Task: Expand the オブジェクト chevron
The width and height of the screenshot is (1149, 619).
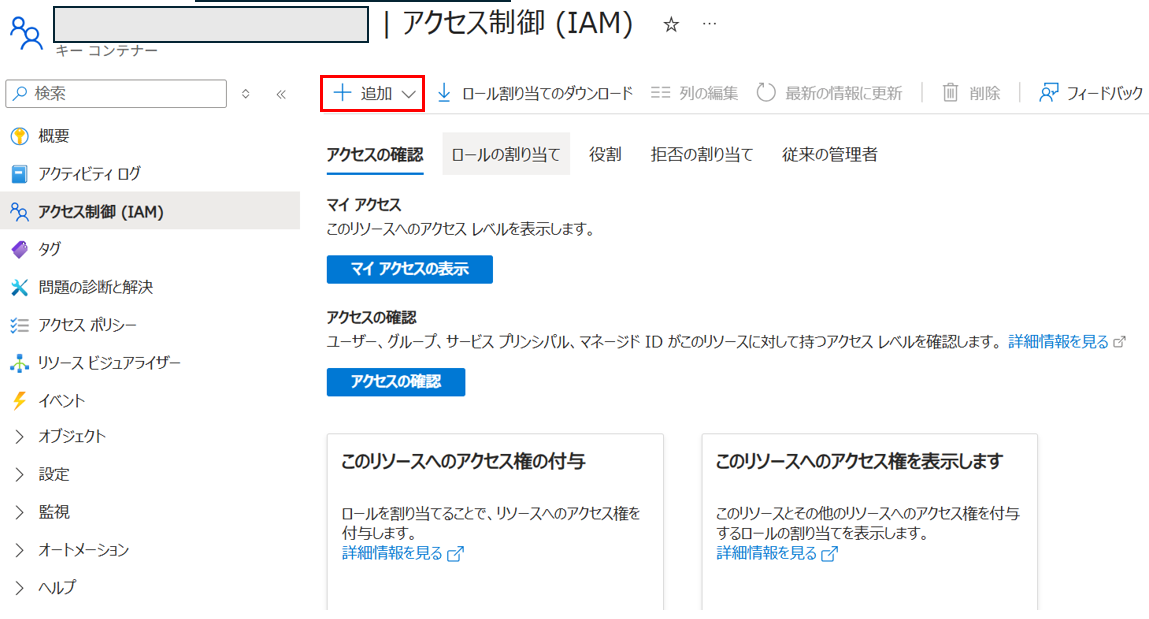Action: point(20,437)
